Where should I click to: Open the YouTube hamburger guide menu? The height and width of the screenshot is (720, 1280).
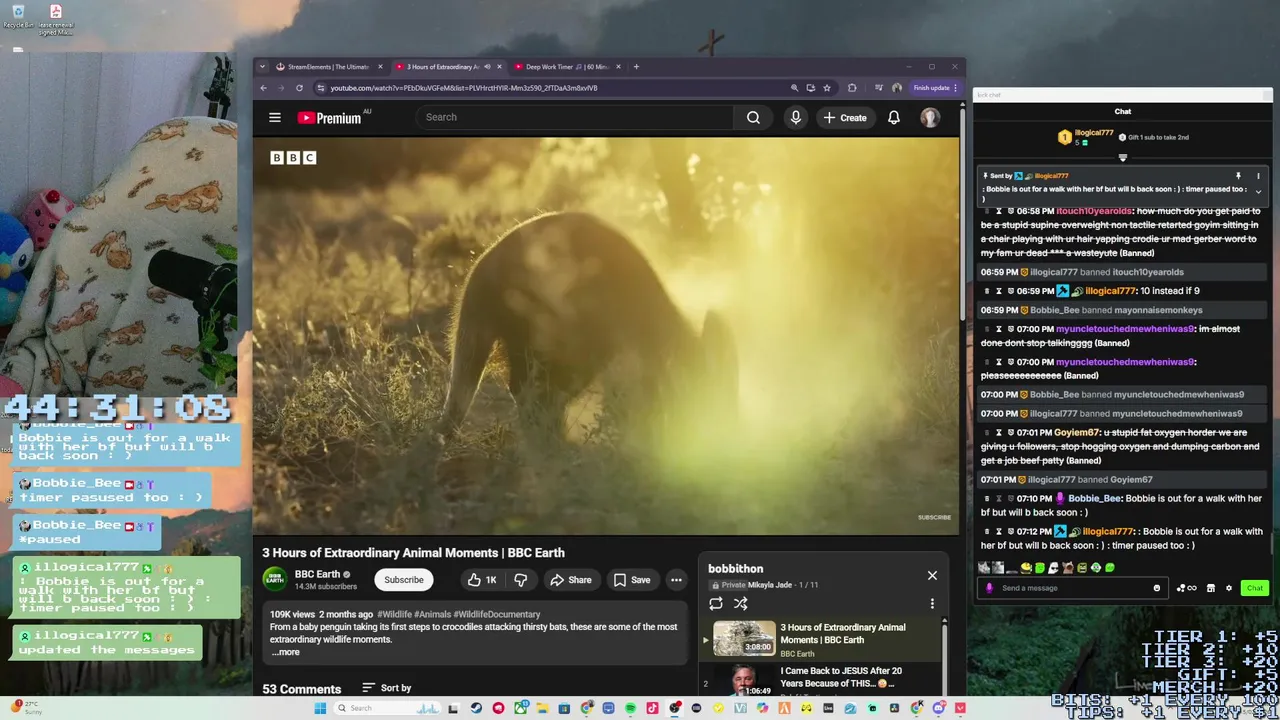point(274,117)
